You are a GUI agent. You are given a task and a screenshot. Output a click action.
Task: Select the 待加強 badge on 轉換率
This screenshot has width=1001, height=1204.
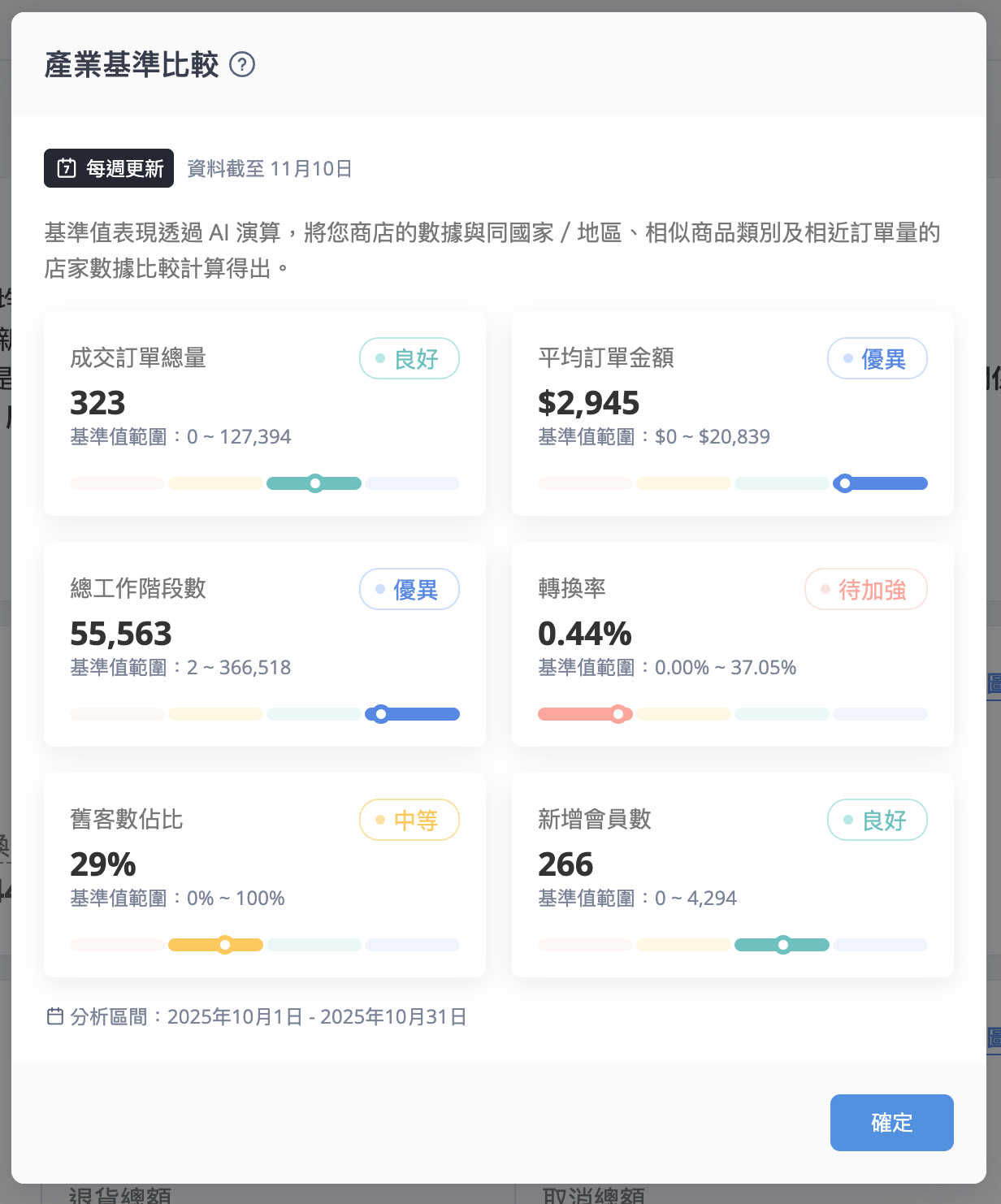[x=866, y=589]
